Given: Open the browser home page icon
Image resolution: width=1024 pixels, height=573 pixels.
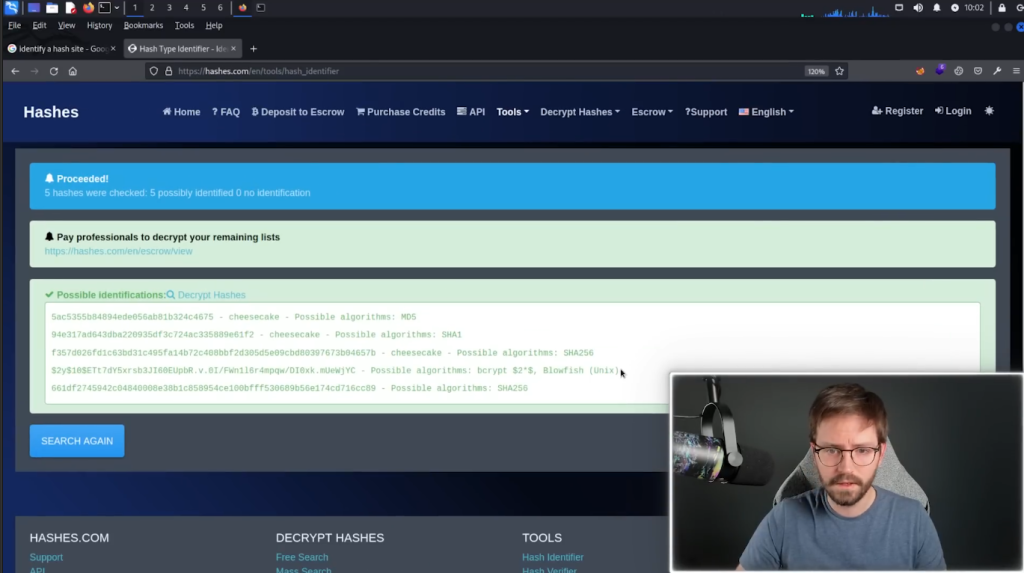Looking at the screenshot, I should pyautogui.click(x=72, y=71).
